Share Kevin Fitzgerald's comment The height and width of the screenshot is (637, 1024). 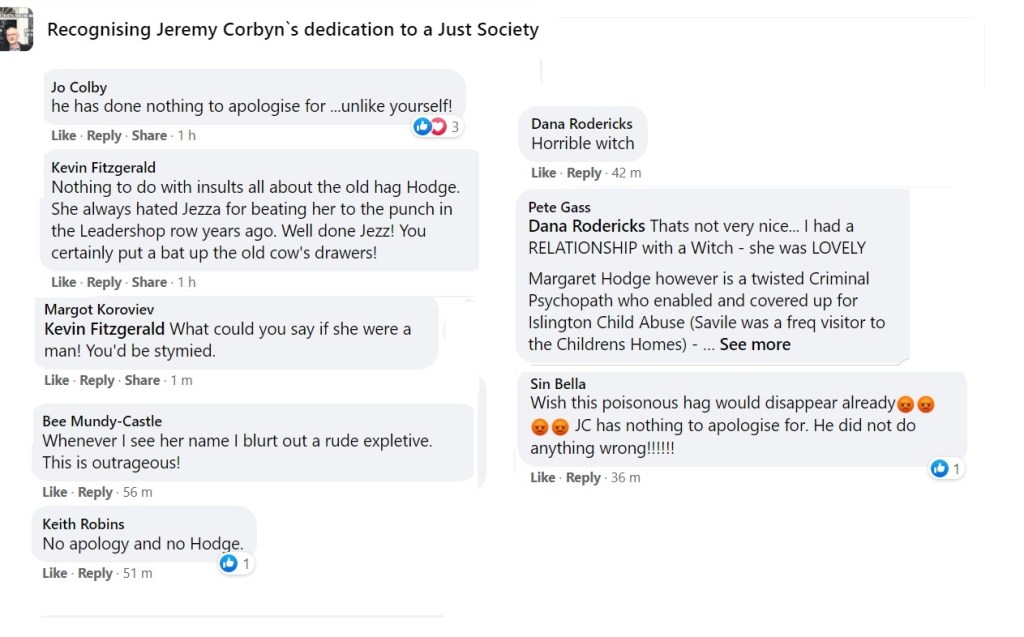point(149,282)
